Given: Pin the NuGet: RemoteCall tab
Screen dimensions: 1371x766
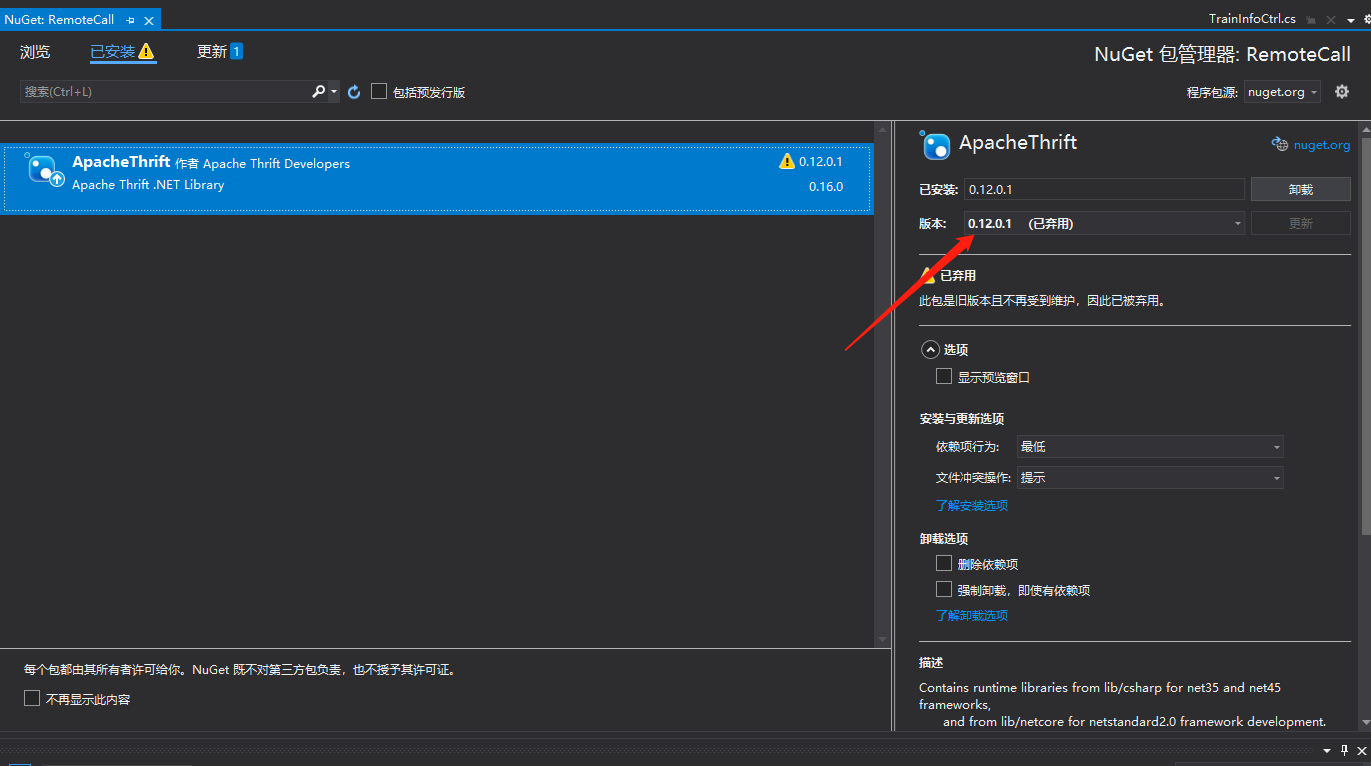Looking at the screenshot, I should point(130,20).
